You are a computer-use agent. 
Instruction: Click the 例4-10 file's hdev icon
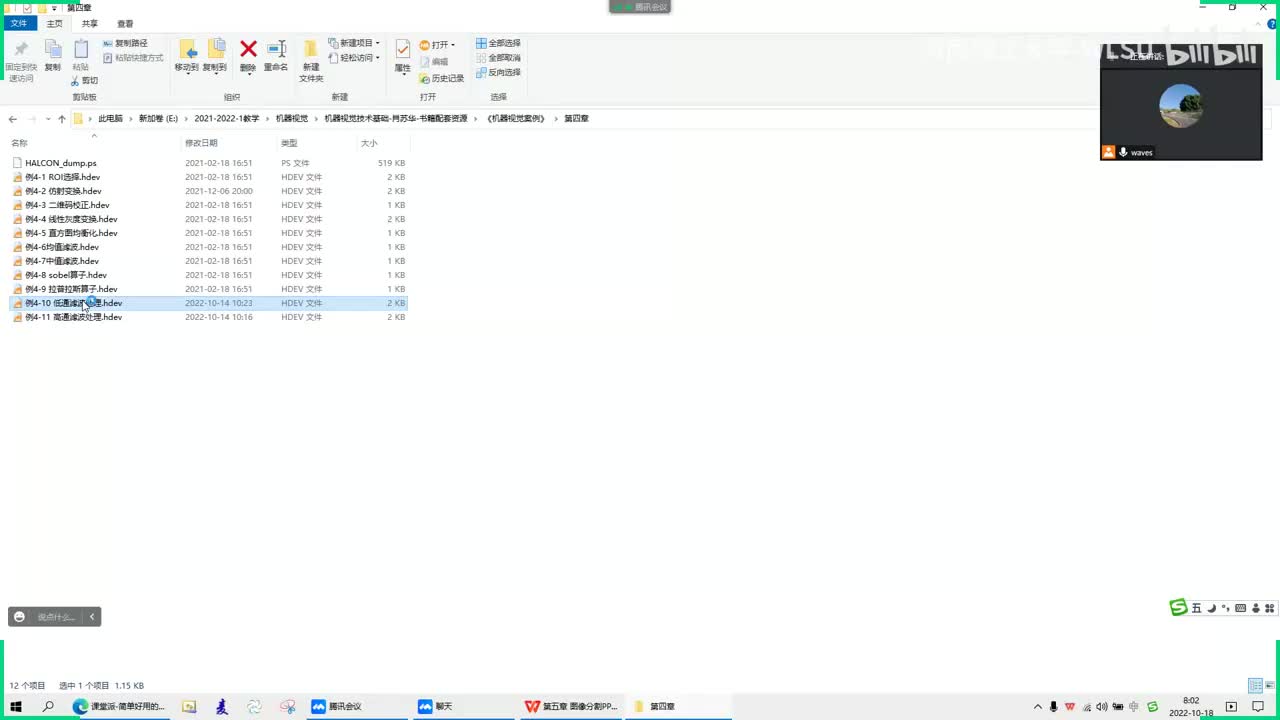click(x=17, y=303)
